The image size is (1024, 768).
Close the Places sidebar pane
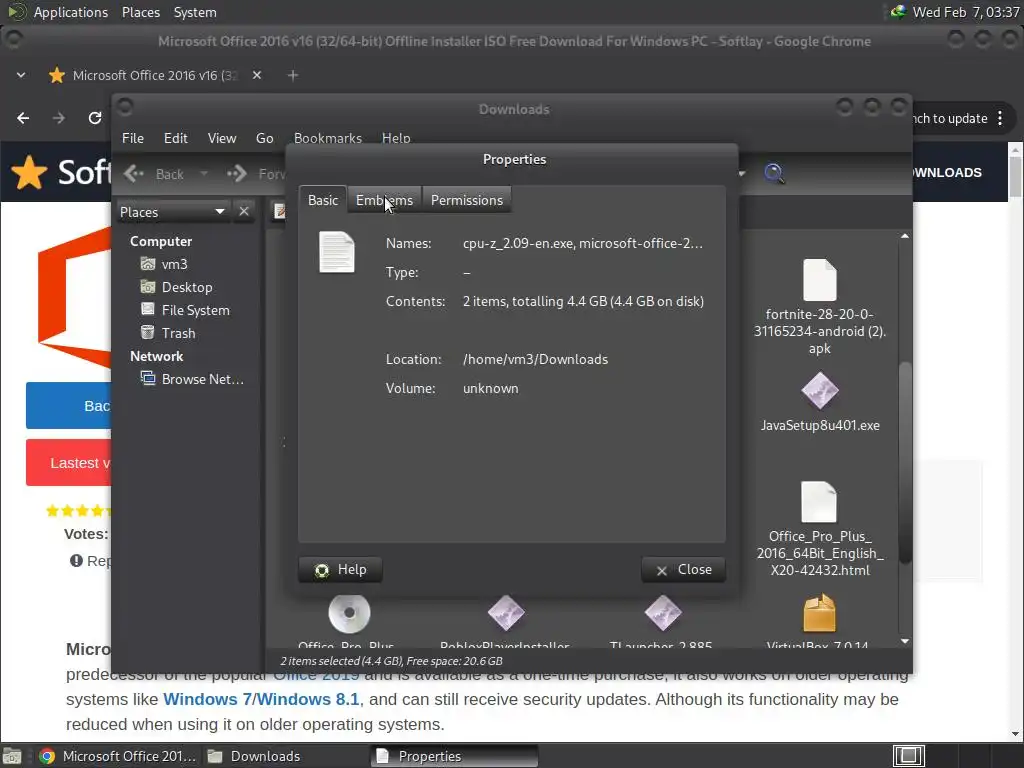244,212
